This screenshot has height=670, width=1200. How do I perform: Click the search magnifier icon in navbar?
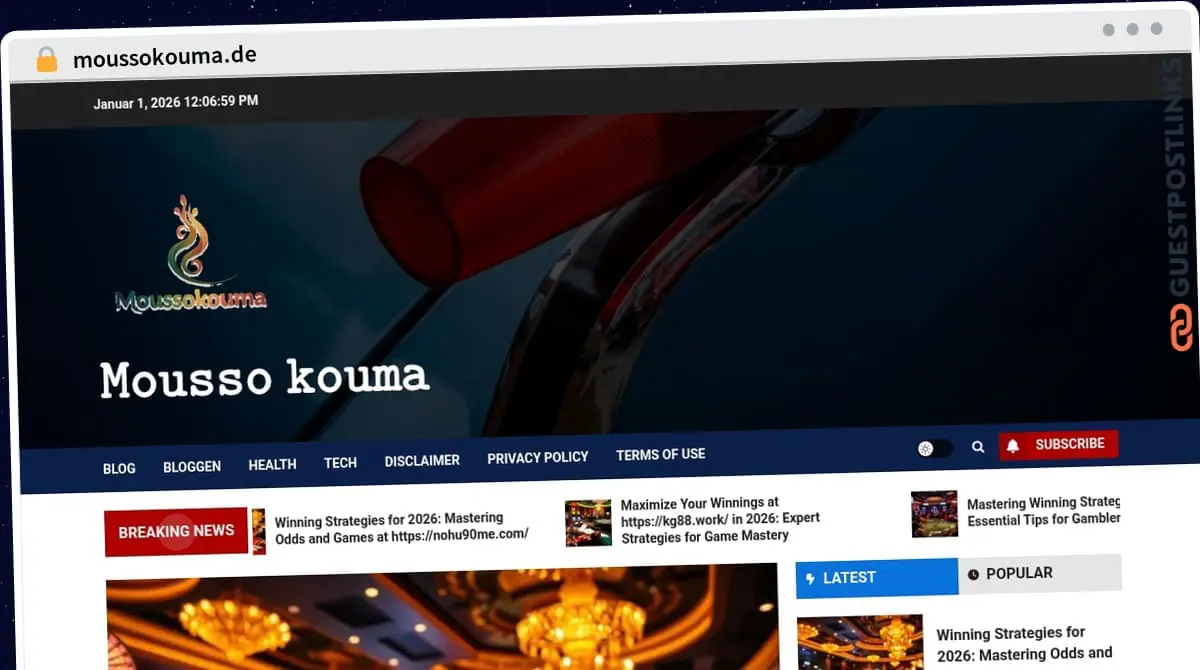pos(978,447)
